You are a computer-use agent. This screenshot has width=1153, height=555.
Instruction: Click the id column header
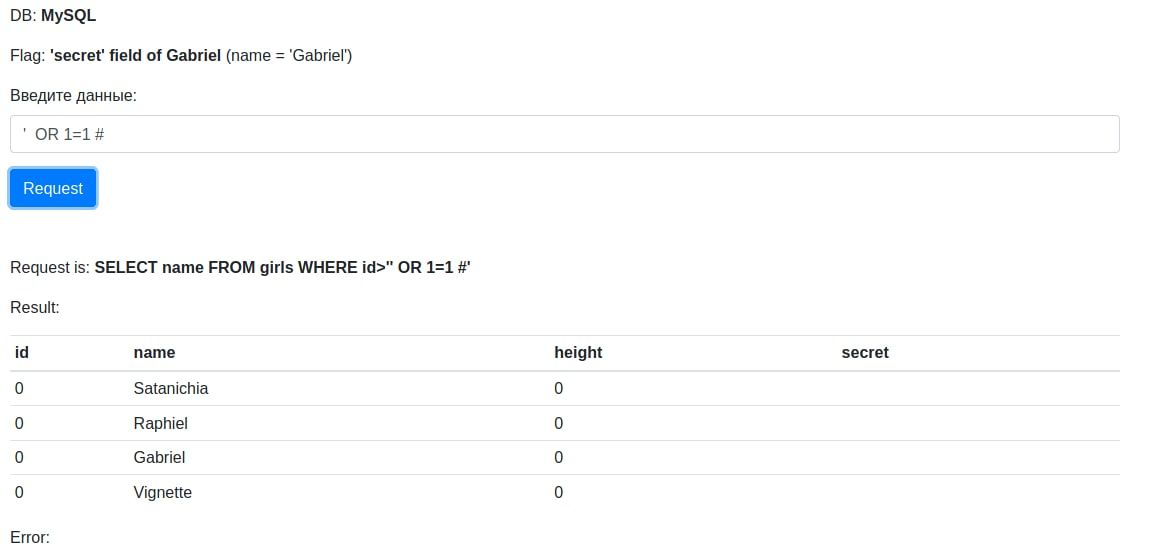coord(21,353)
